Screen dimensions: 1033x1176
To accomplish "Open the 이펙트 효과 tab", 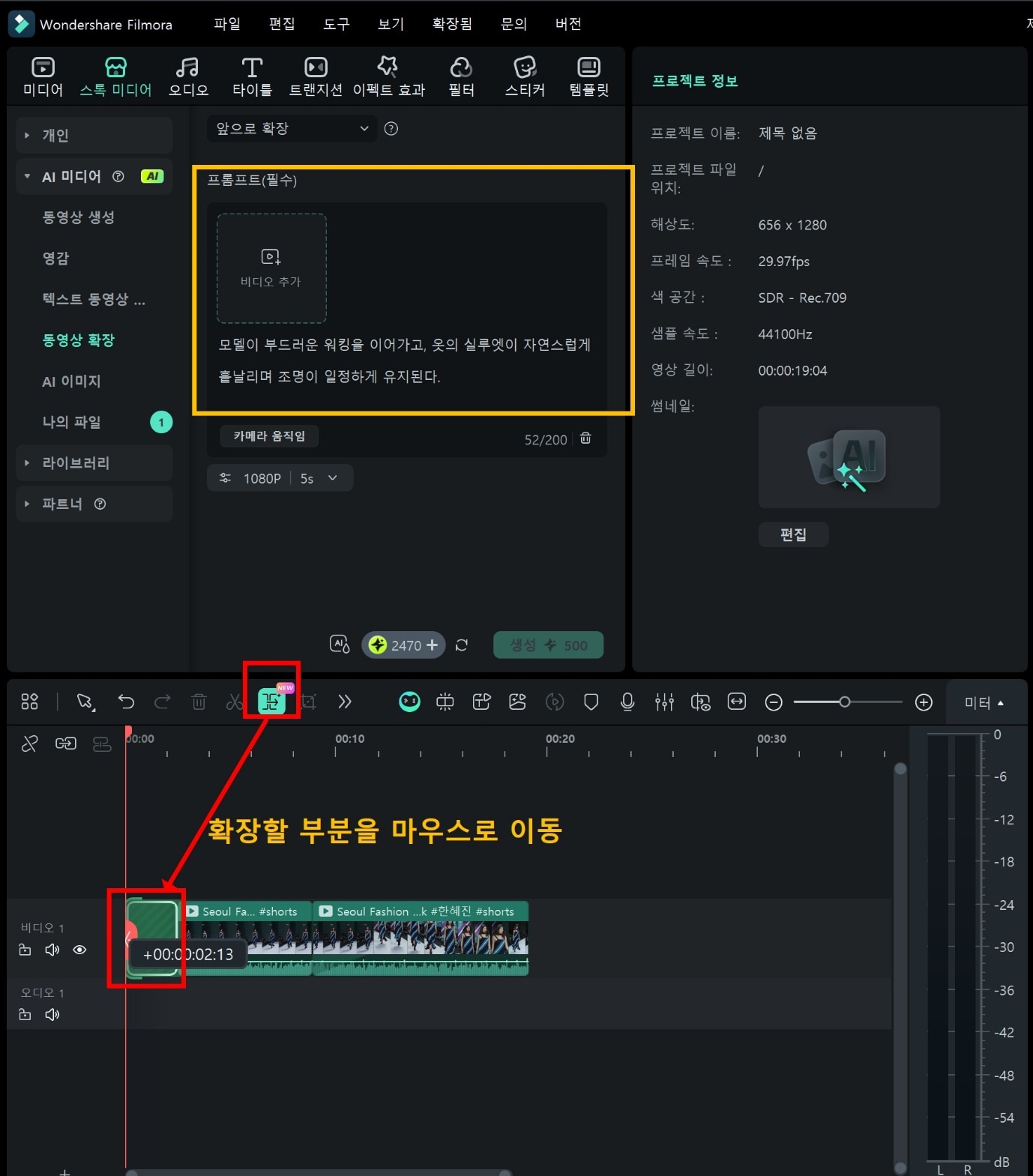I will tap(388, 77).
